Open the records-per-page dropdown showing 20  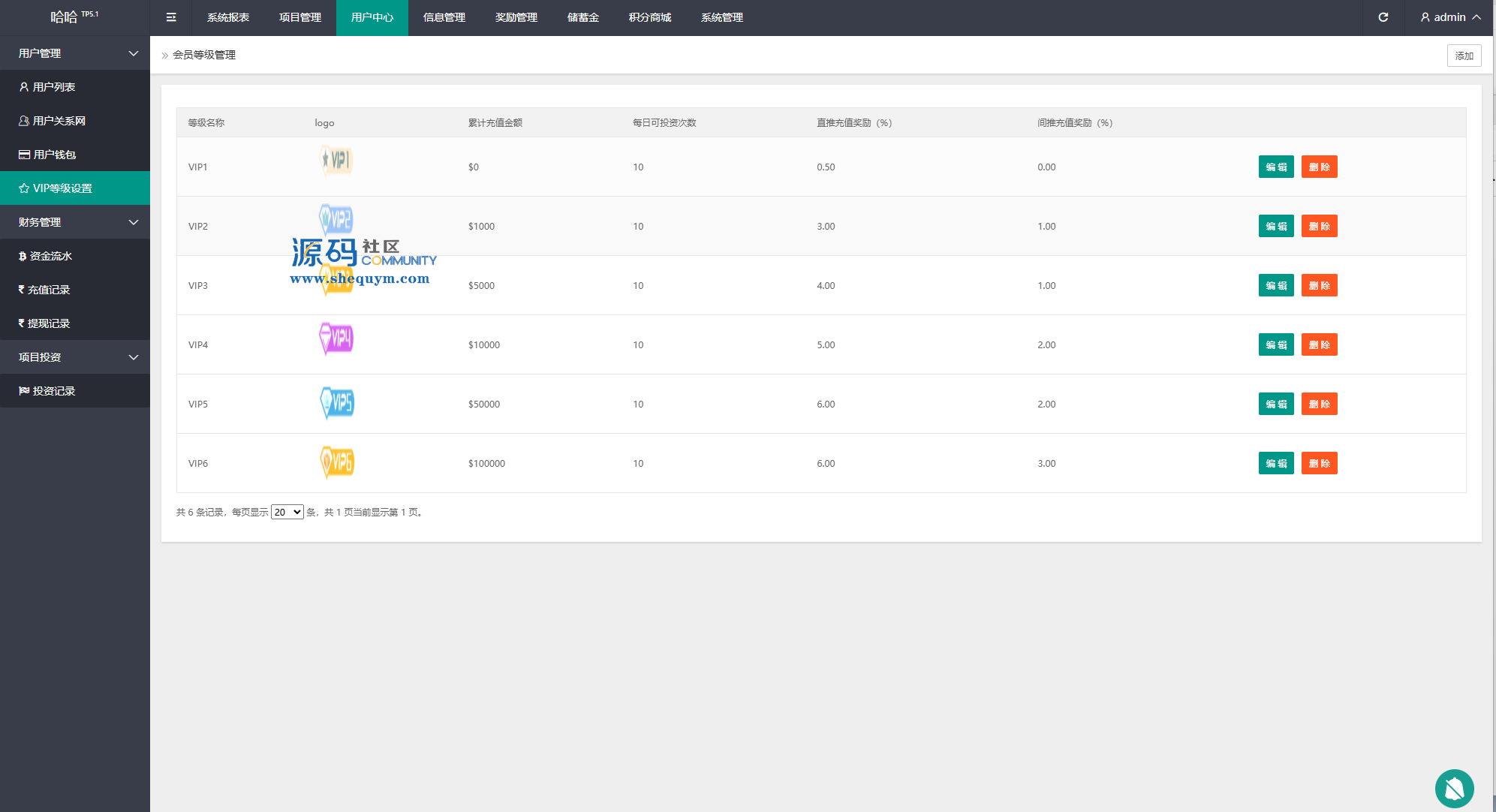click(x=287, y=512)
